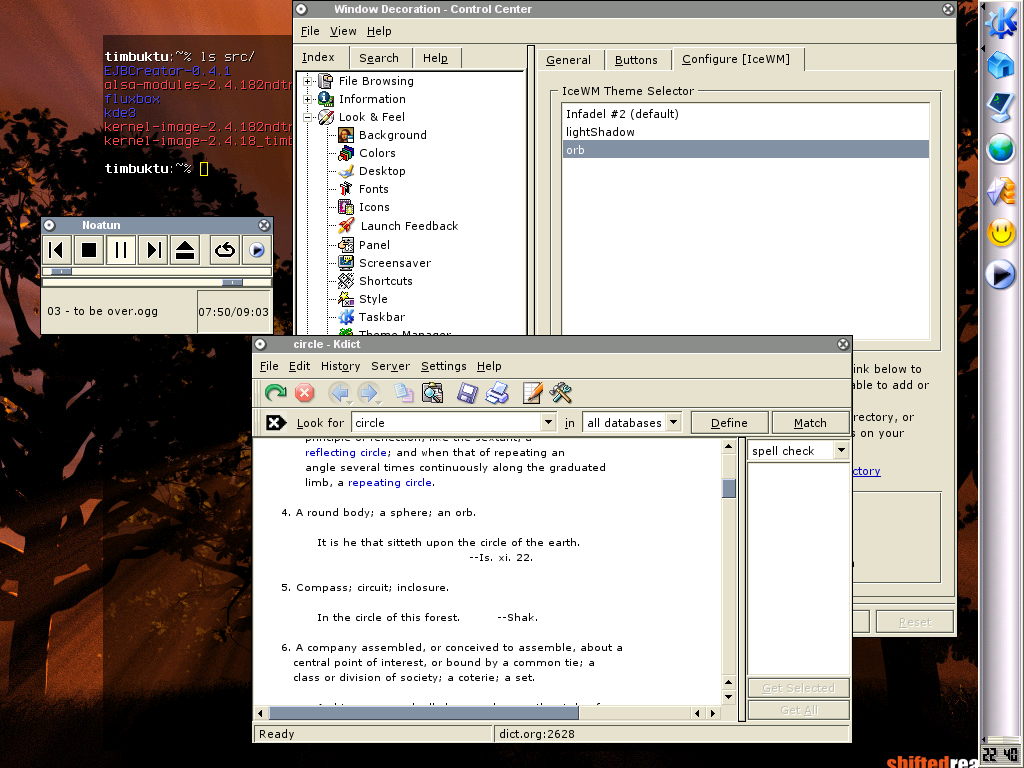
Task: Switch to Search tab in Control Center
Action: (379, 57)
